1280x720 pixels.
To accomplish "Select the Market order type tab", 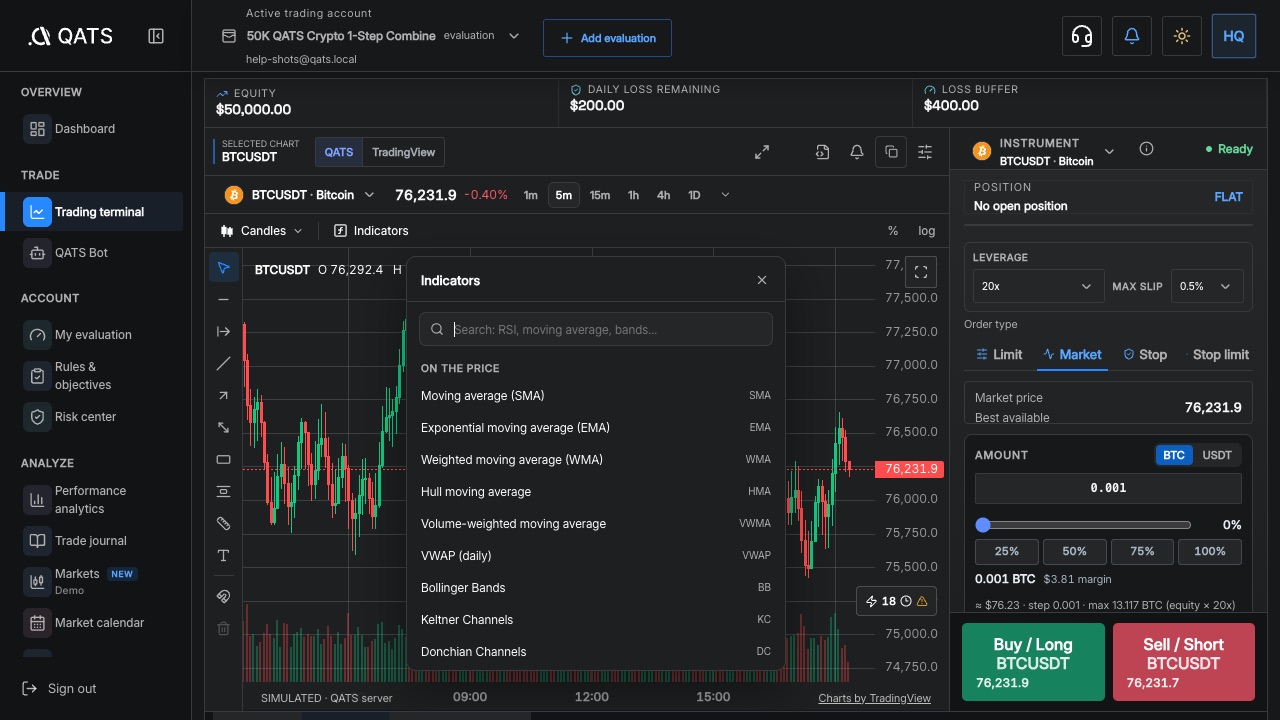I will pyautogui.click(x=1072, y=354).
